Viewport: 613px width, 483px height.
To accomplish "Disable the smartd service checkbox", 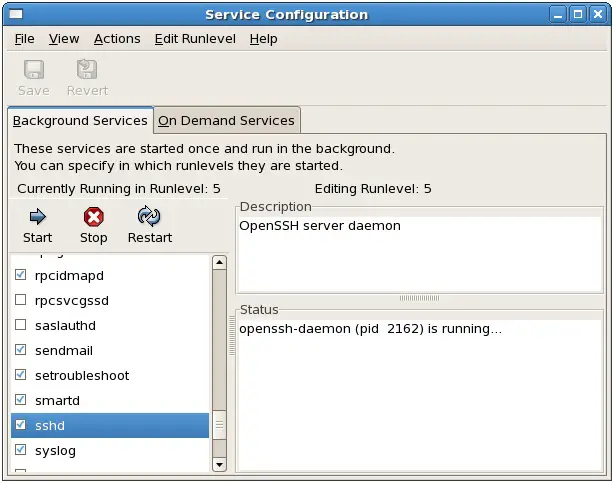I will pyautogui.click(x=21, y=400).
